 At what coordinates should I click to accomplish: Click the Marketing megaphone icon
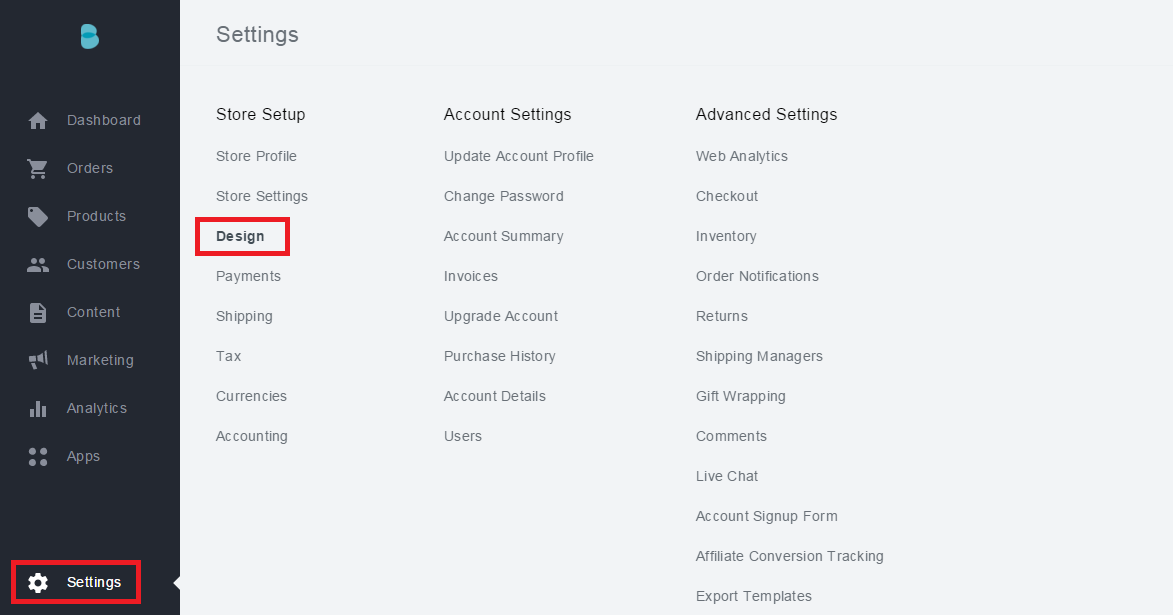pyautogui.click(x=38, y=361)
